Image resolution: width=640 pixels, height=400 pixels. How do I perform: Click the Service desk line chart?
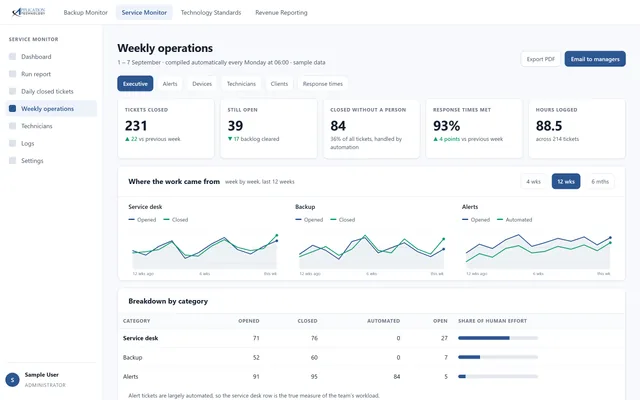tap(205, 251)
